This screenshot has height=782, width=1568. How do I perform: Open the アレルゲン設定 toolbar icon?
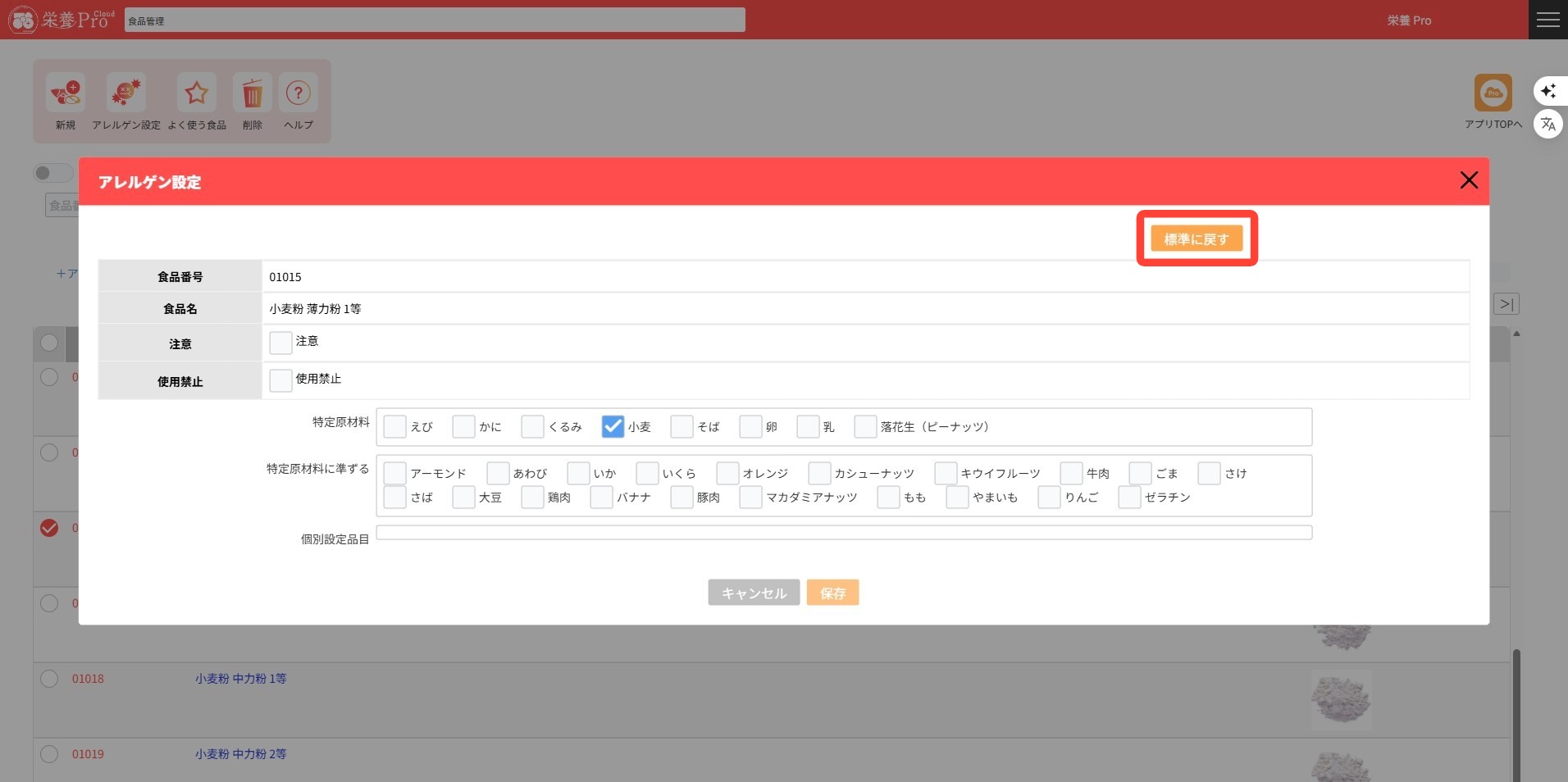coord(126,94)
